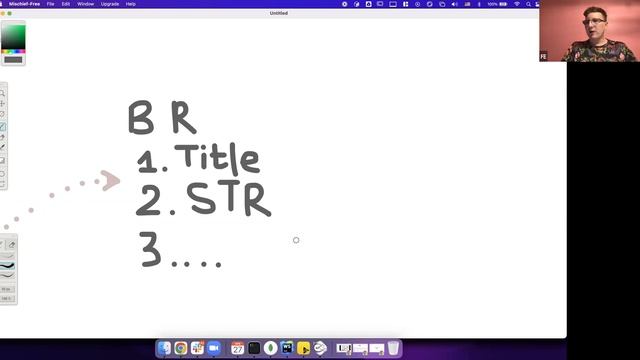640x360 pixels.
Task: Open the Help menu
Action: [x=131, y=4]
